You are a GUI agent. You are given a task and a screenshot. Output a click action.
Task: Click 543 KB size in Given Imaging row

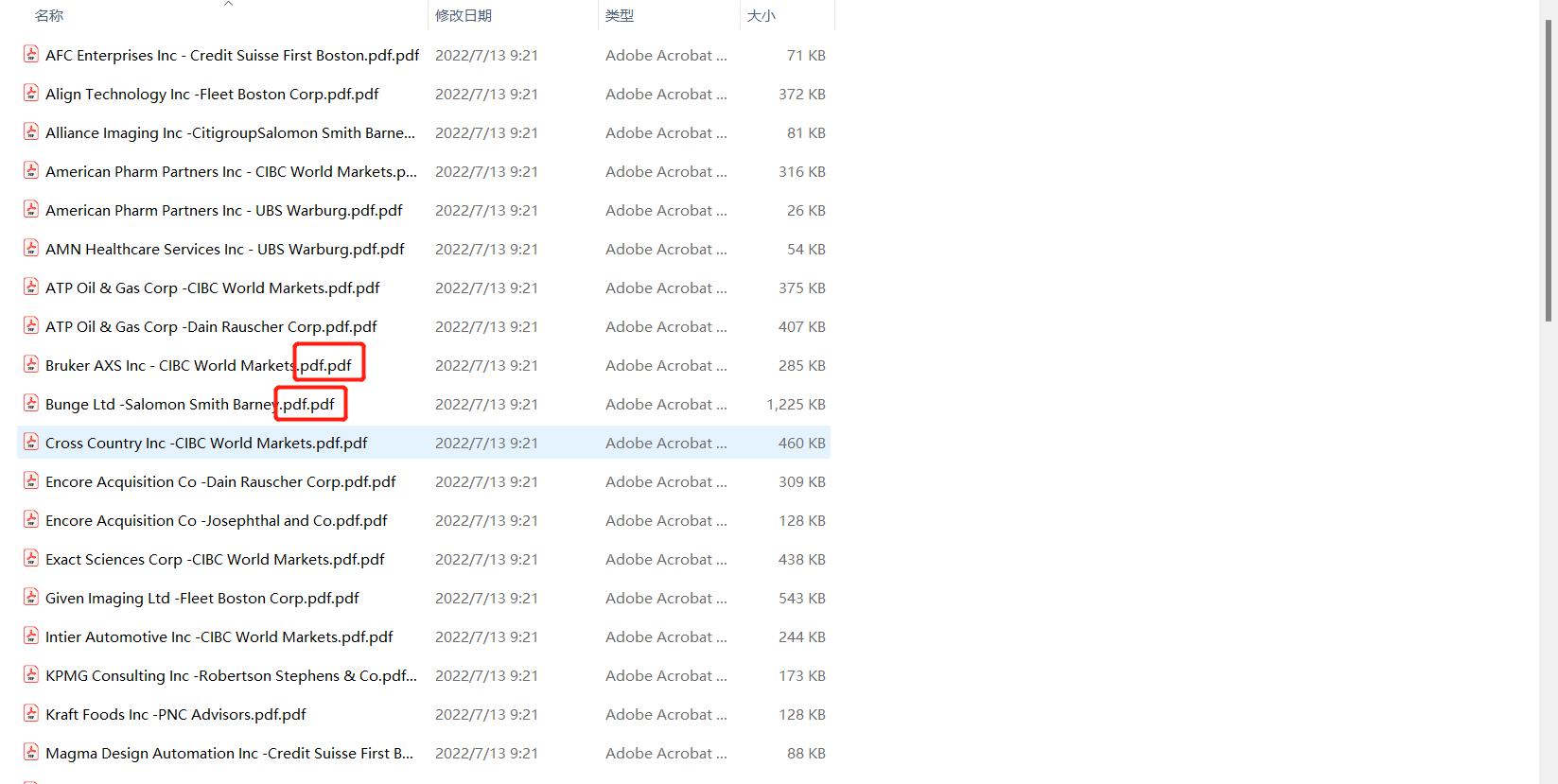[x=802, y=598]
